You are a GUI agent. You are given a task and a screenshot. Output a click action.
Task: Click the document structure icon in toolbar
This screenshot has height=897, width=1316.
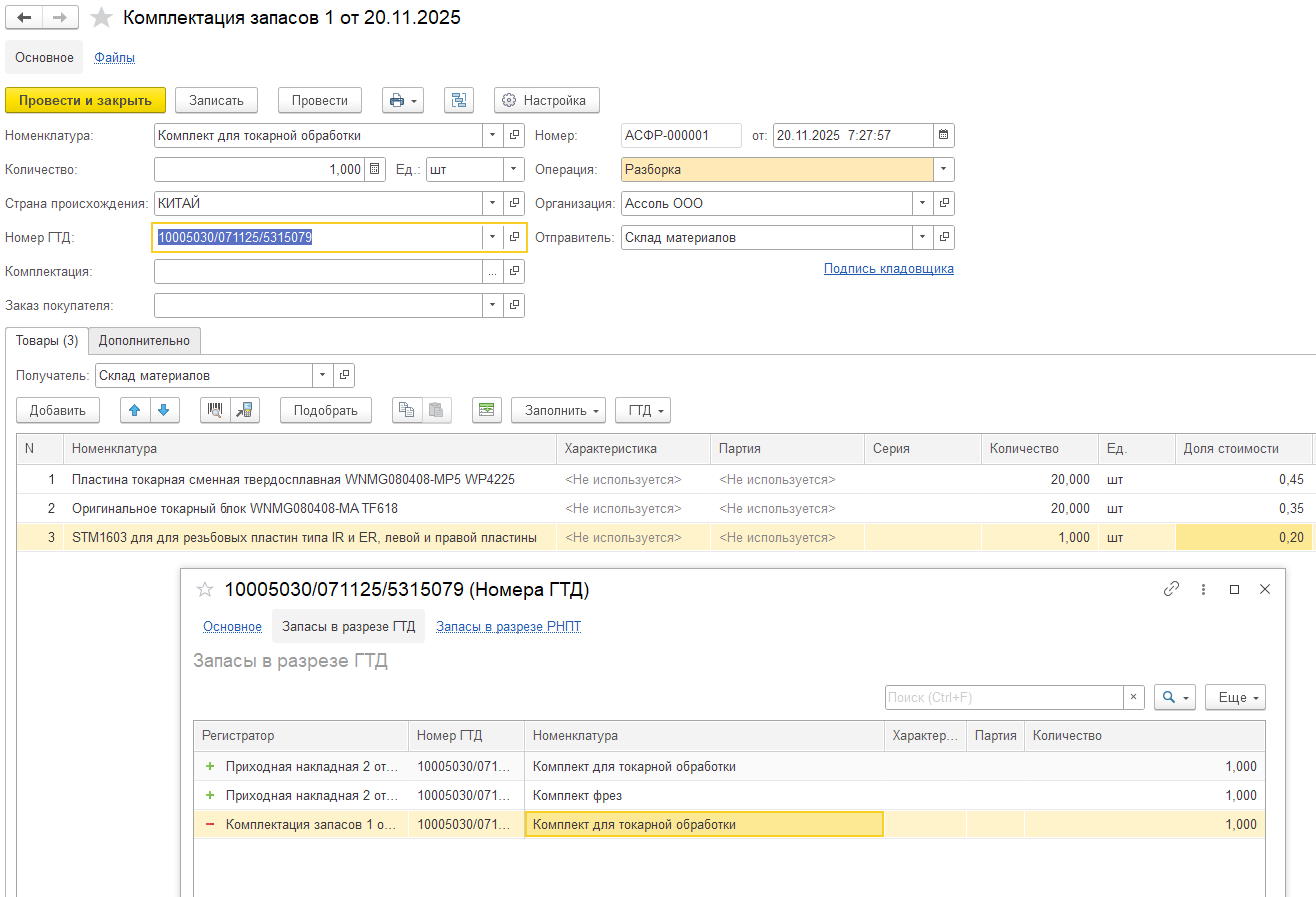tap(459, 100)
